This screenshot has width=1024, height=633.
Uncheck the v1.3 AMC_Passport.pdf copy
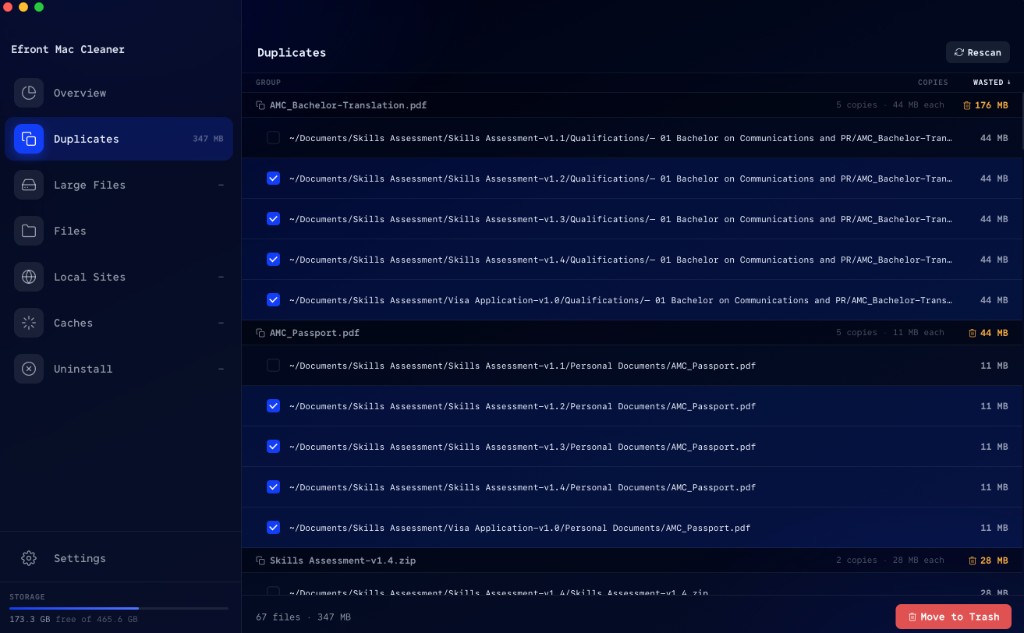273,447
